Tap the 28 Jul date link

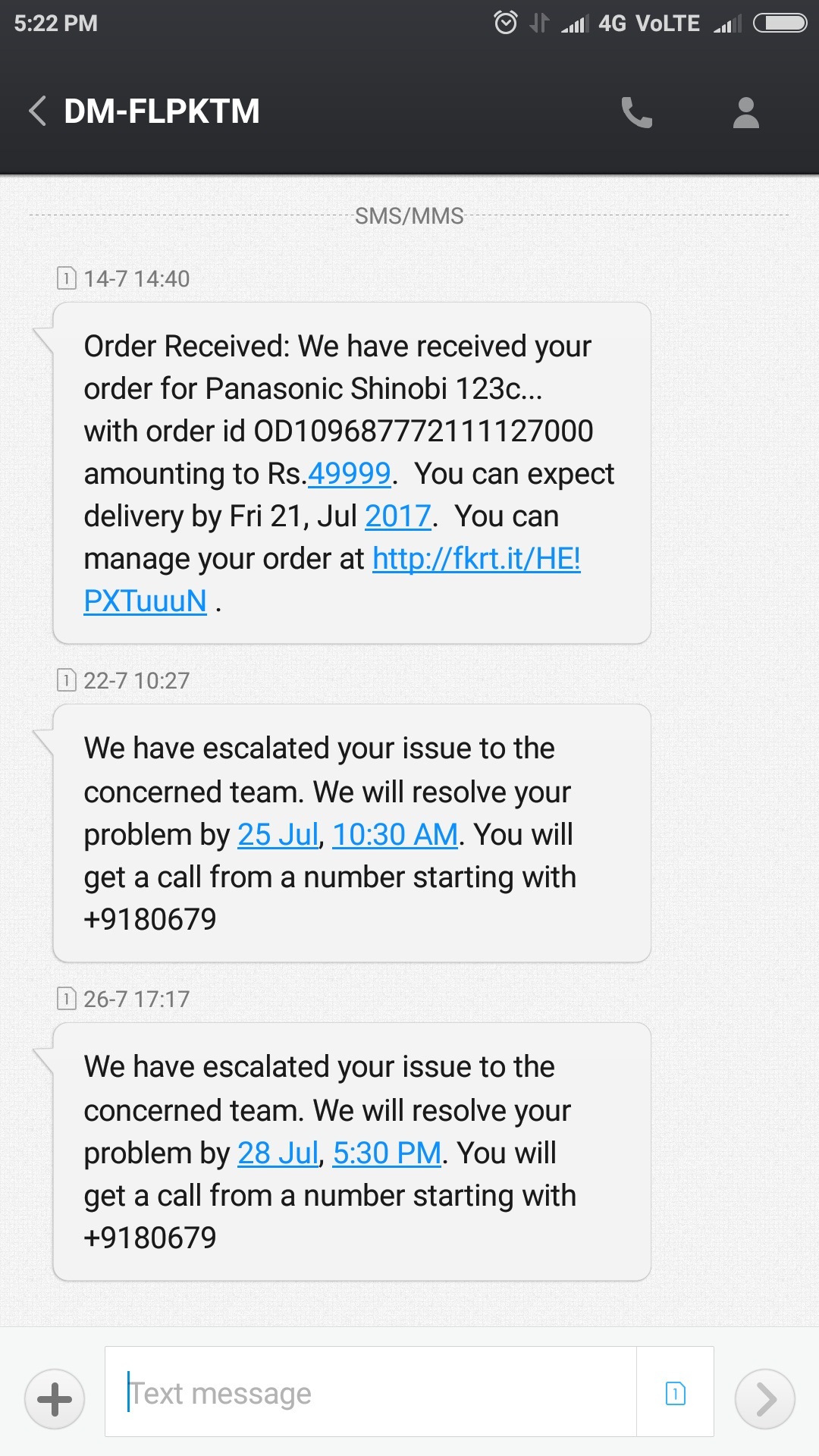click(278, 1153)
